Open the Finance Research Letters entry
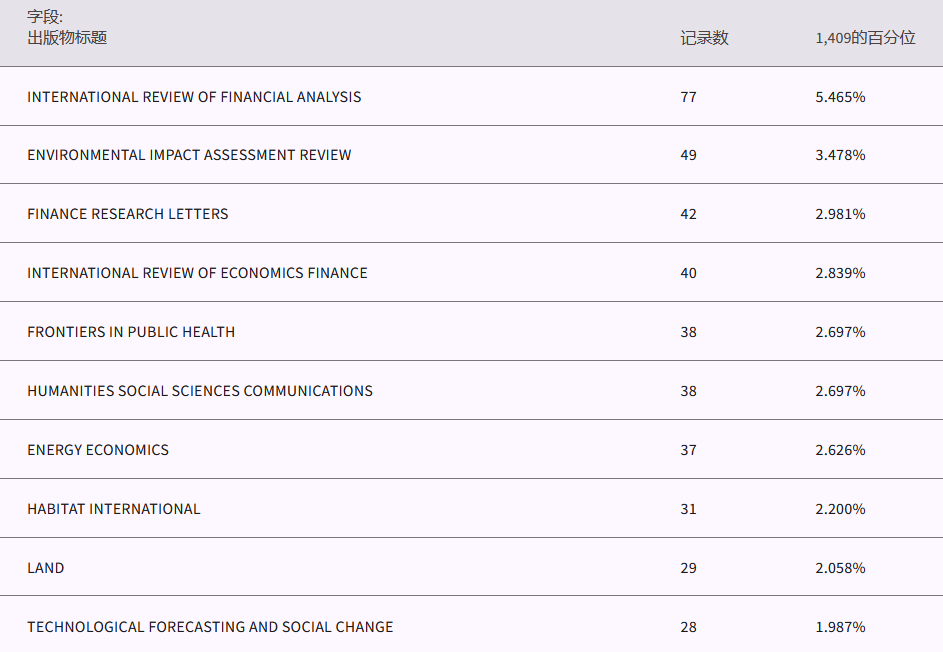 (x=127, y=214)
